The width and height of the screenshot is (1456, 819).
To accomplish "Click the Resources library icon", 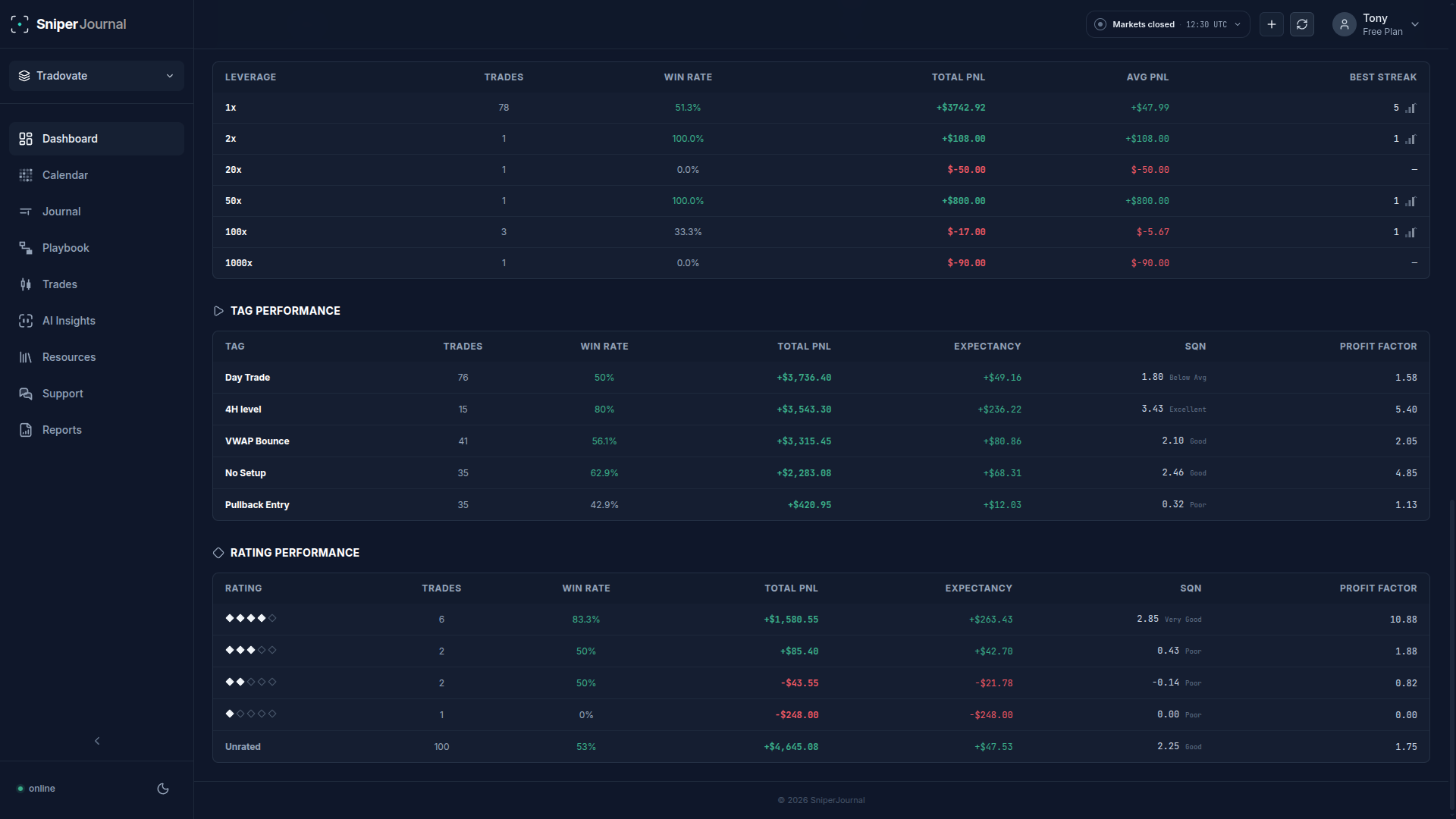I will [26, 357].
